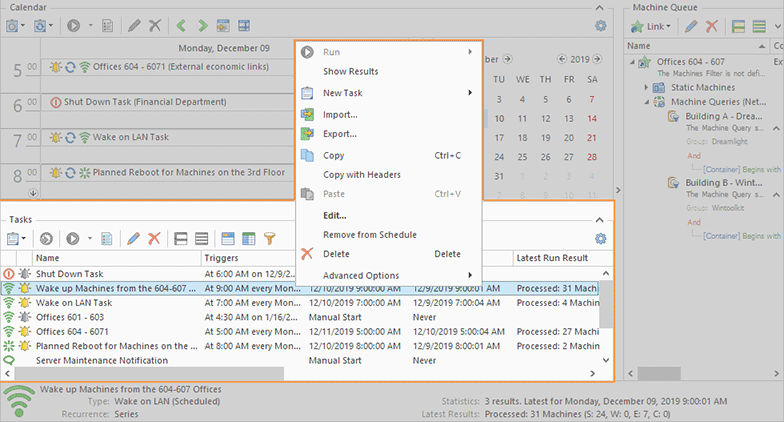The width and height of the screenshot is (784, 422).
Task: Select Show Results in the context menu
Action: (x=350, y=72)
